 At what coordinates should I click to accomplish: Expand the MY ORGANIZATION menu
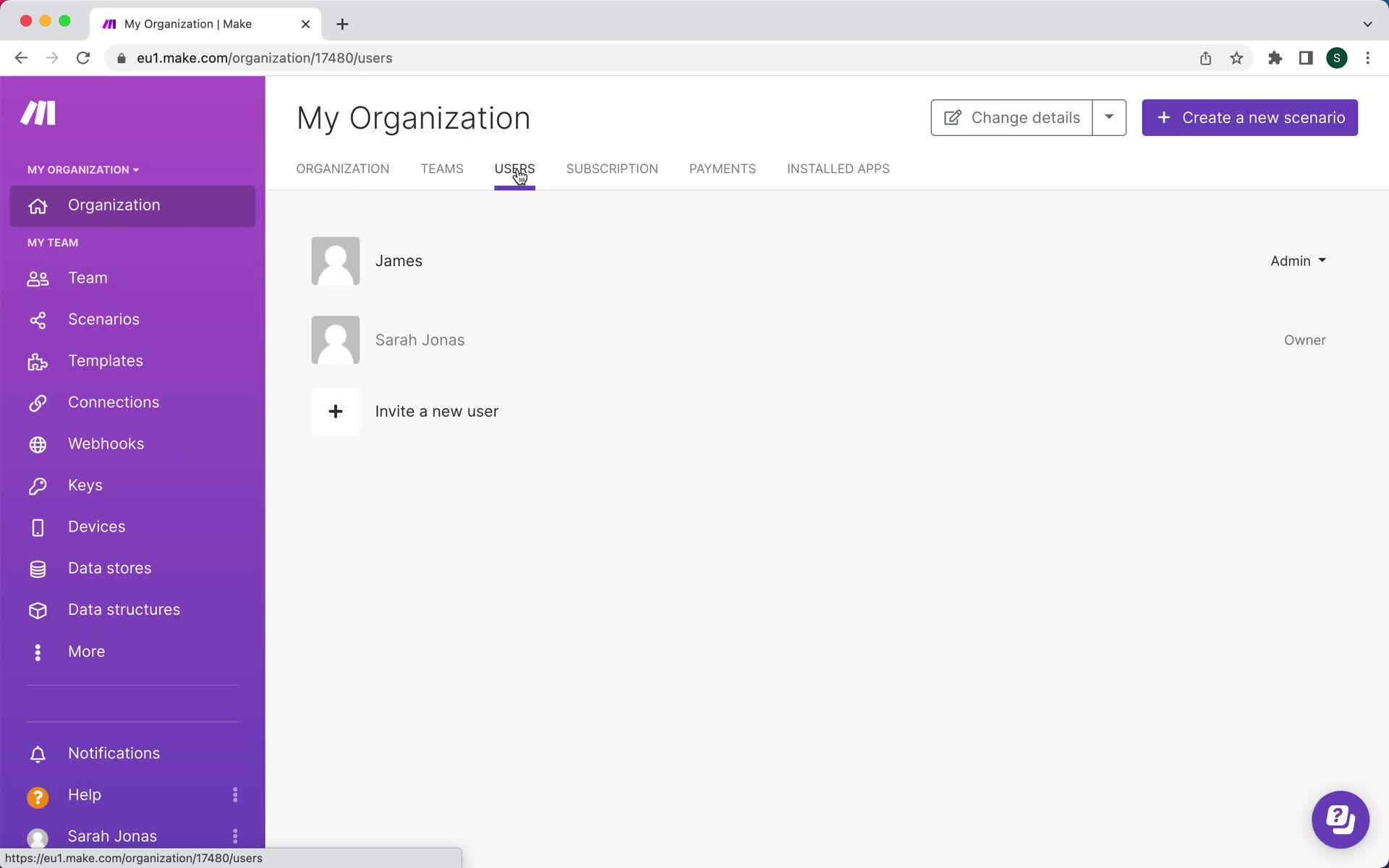click(x=83, y=169)
